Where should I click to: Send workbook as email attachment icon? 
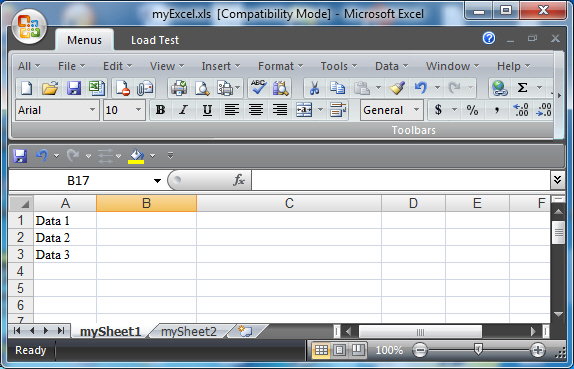pyautogui.click(x=145, y=88)
